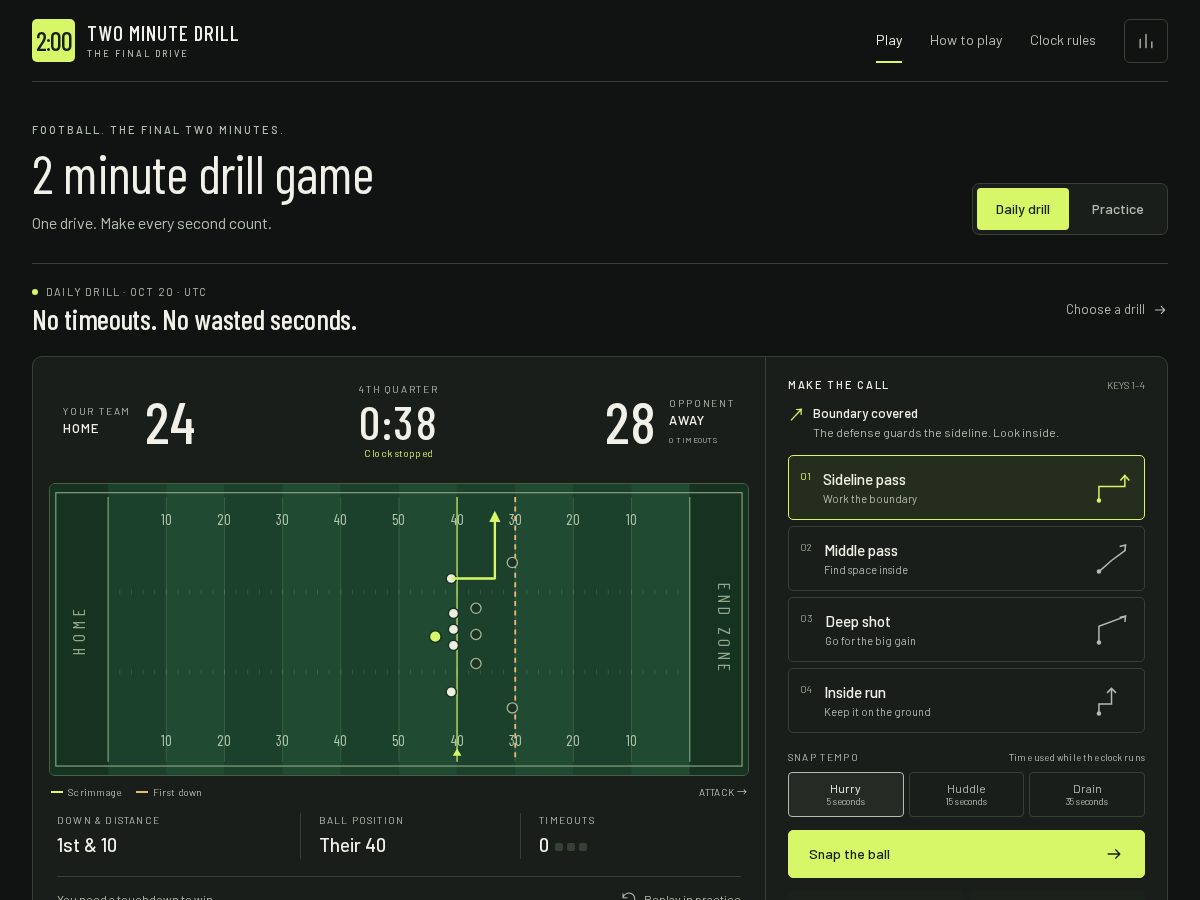The height and width of the screenshot is (900, 1200).
Task: Click the First down legend entry
Action: [x=169, y=793]
